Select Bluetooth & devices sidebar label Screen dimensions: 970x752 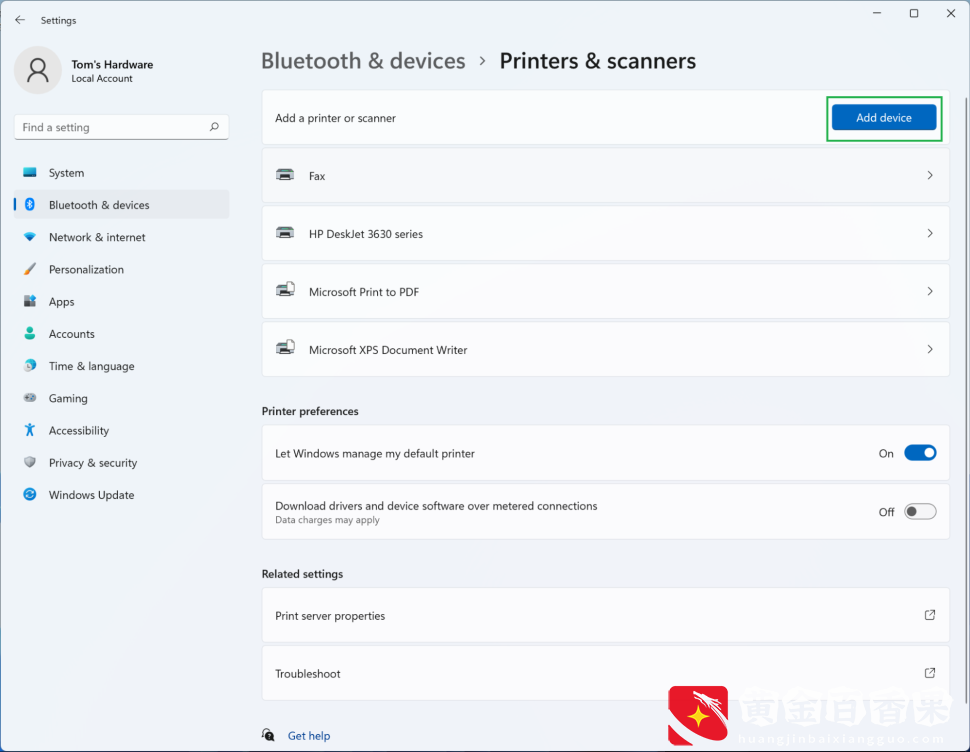tap(99, 205)
